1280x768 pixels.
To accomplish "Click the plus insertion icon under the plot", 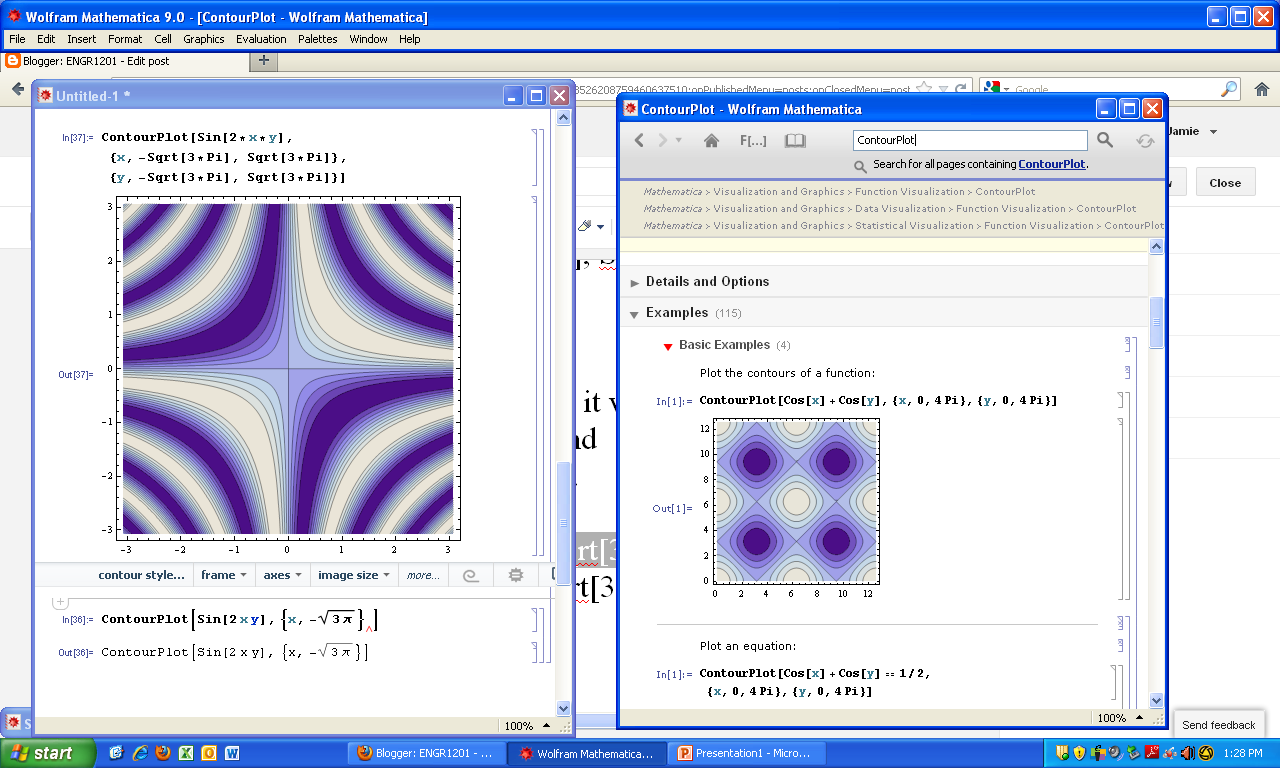I will 60,602.
